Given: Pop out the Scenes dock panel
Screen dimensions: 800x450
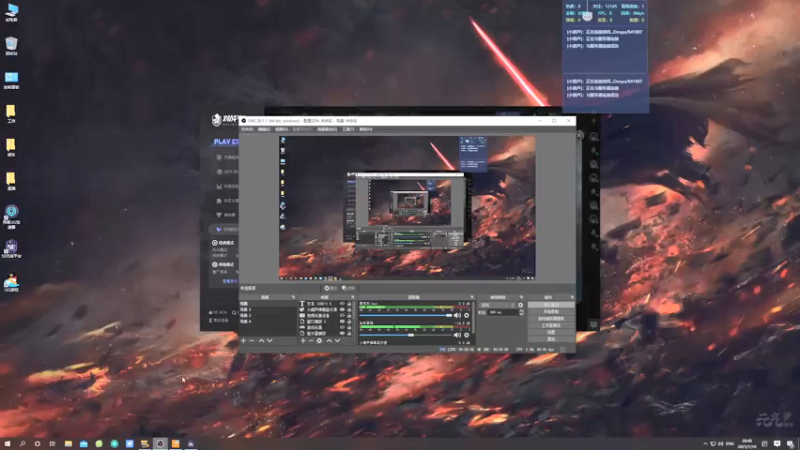Looking at the screenshot, I should click(x=293, y=297).
